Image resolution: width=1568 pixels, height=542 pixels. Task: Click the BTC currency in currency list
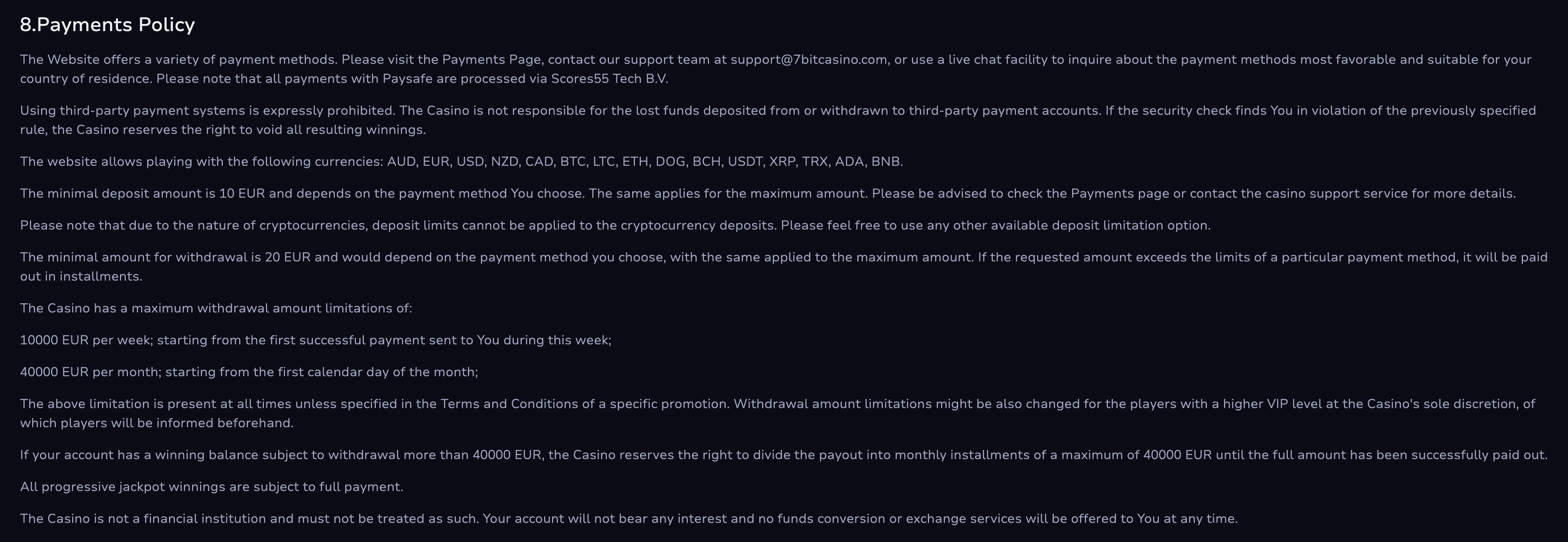[573, 162]
